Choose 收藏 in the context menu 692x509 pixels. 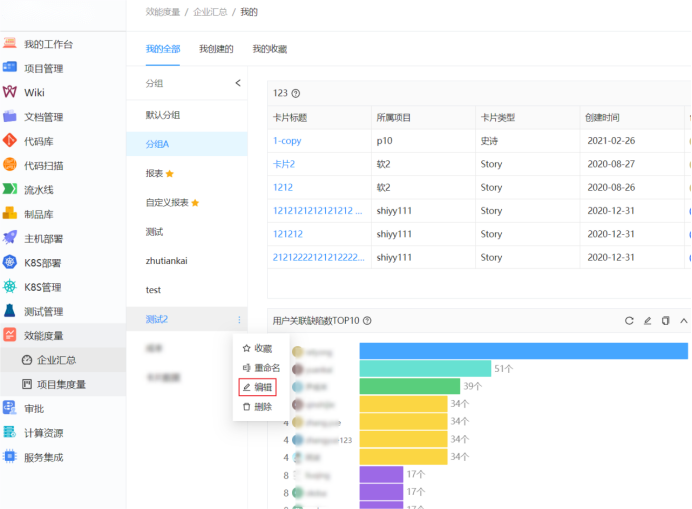(x=257, y=349)
